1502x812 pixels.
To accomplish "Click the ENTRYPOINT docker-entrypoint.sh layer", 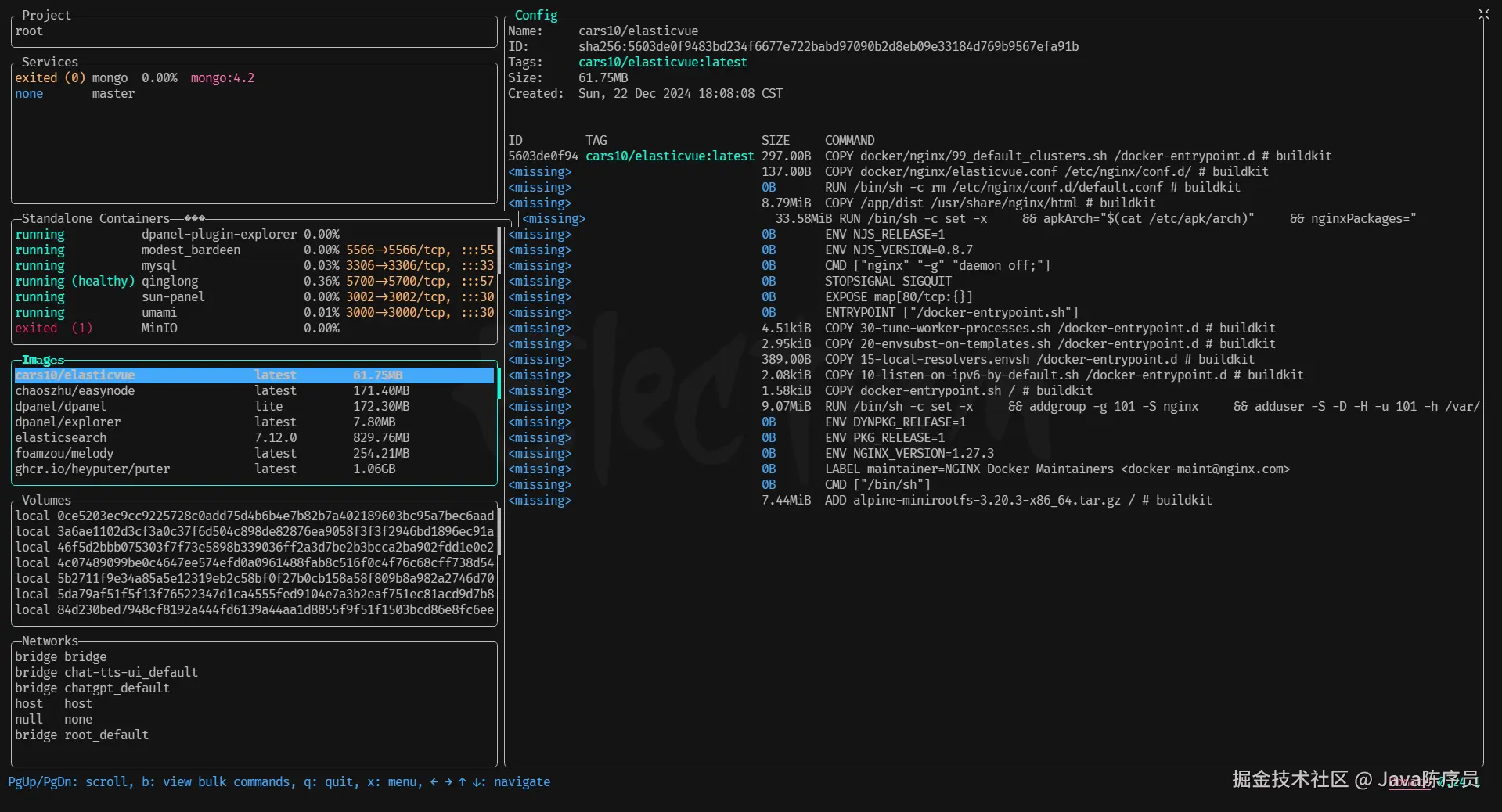I will 794,312.
